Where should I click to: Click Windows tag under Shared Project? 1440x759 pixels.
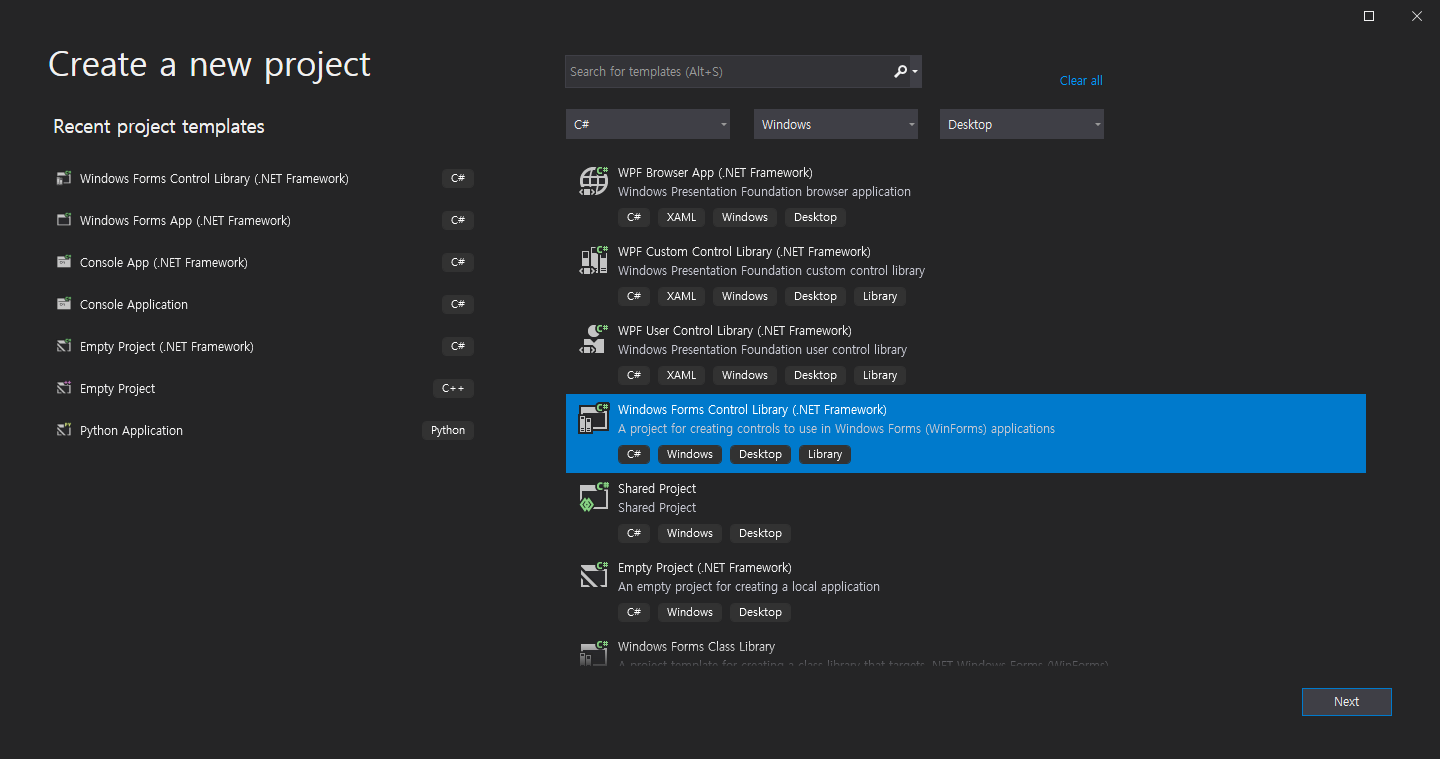point(690,533)
